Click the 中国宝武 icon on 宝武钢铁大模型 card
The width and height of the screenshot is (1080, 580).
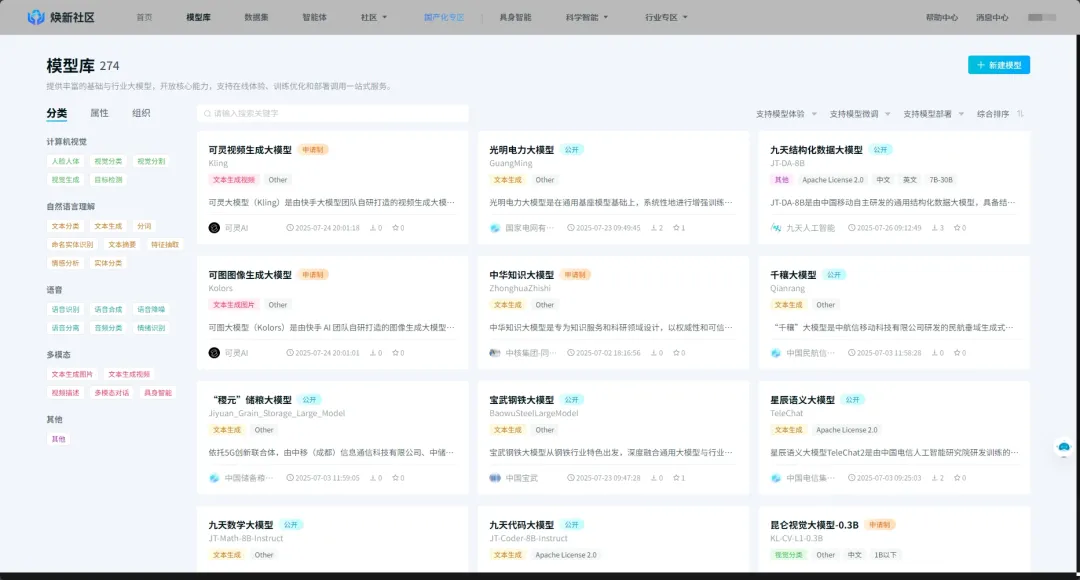coord(495,478)
